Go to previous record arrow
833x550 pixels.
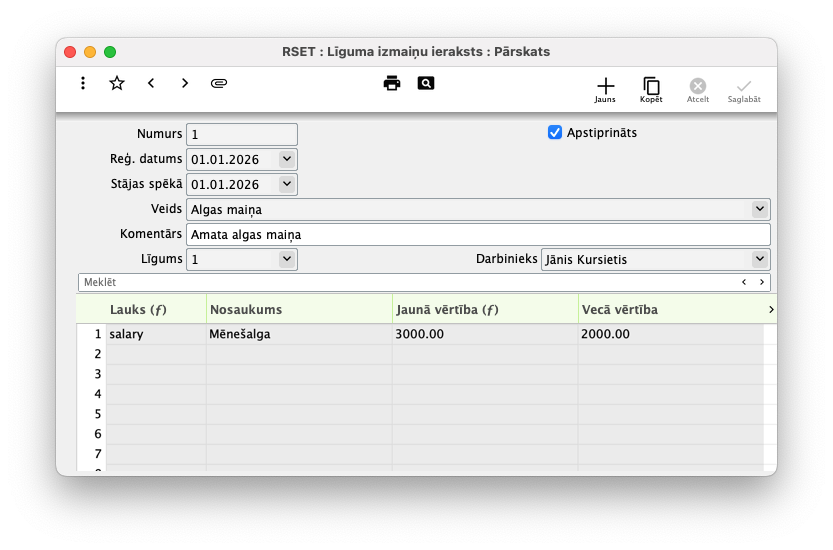pyautogui.click(x=151, y=83)
